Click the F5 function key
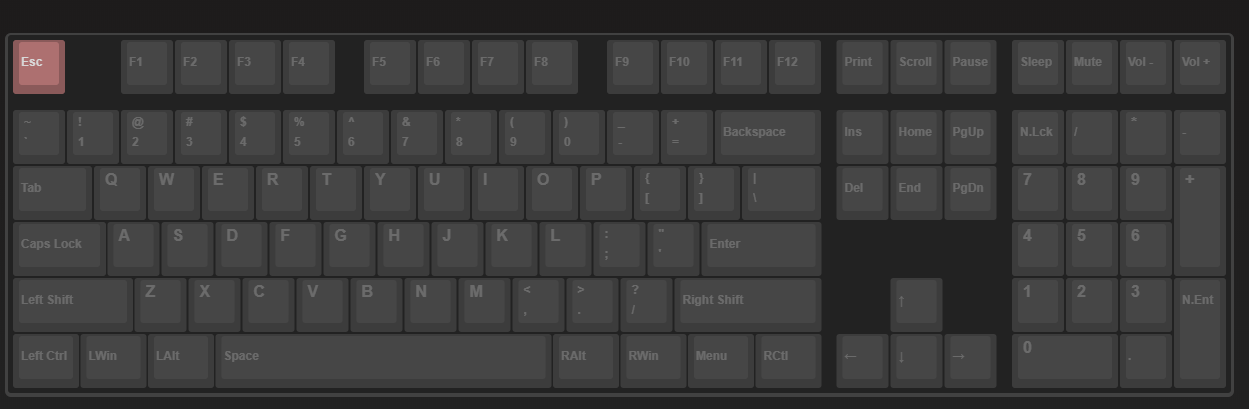Viewport: 1249px width, 409px height. click(390, 67)
